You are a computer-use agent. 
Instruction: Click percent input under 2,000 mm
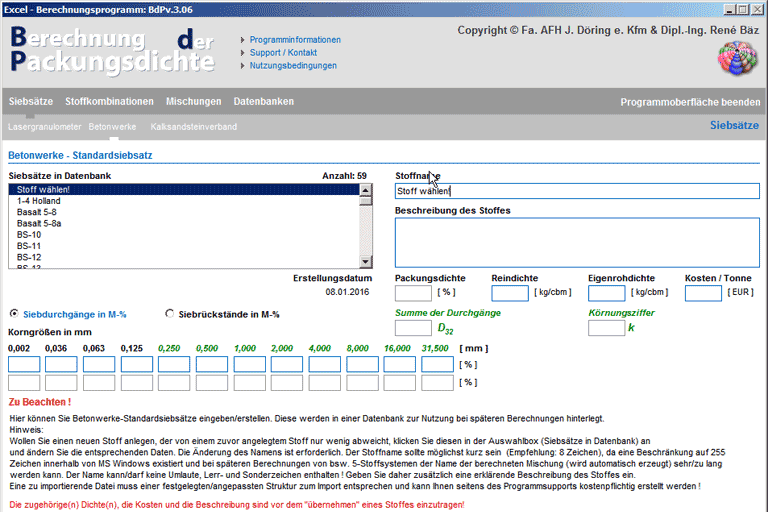click(287, 365)
